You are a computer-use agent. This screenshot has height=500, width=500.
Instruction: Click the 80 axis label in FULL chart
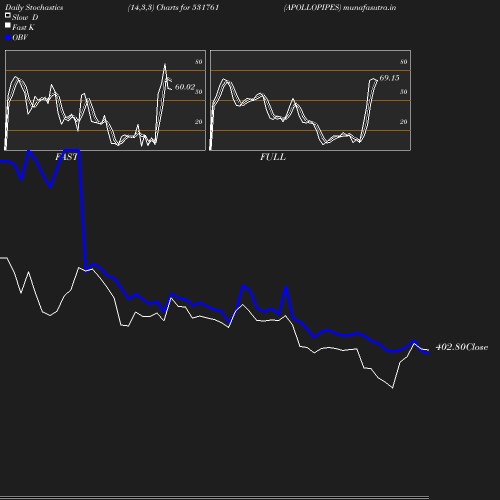[404, 62]
